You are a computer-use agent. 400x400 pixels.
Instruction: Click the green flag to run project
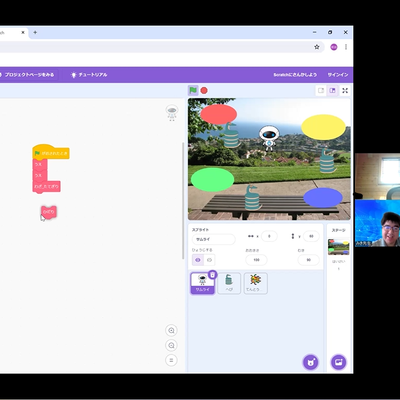click(193, 90)
